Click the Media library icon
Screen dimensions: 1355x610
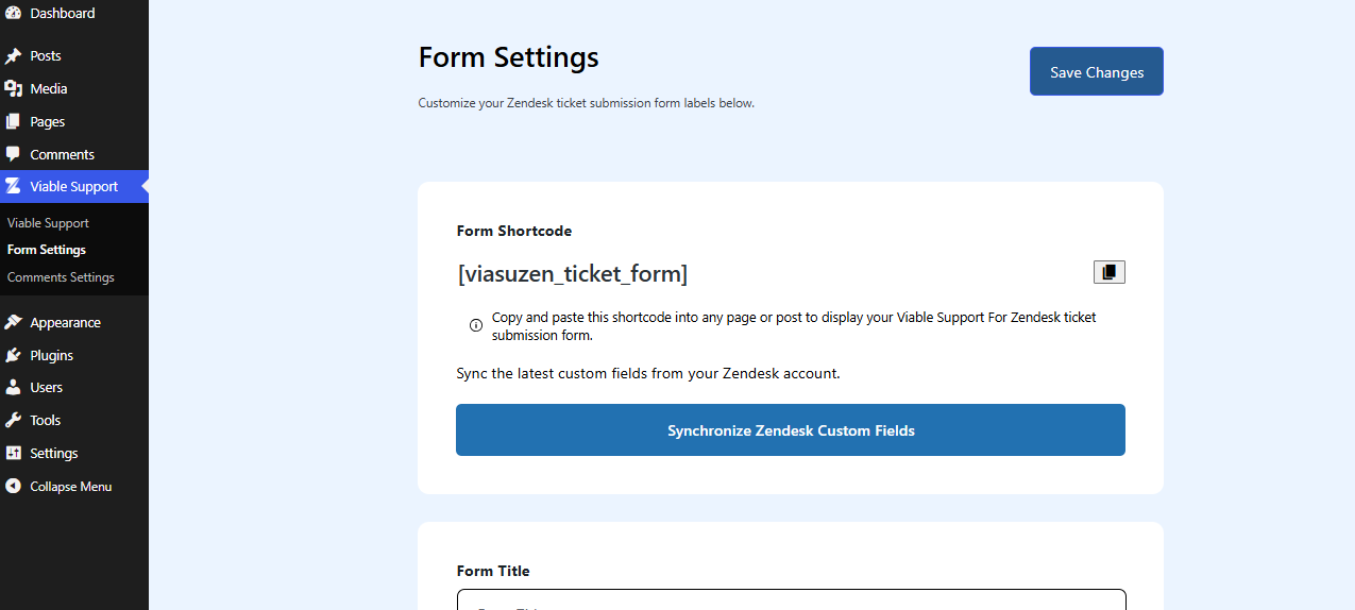click(x=13, y=89)
